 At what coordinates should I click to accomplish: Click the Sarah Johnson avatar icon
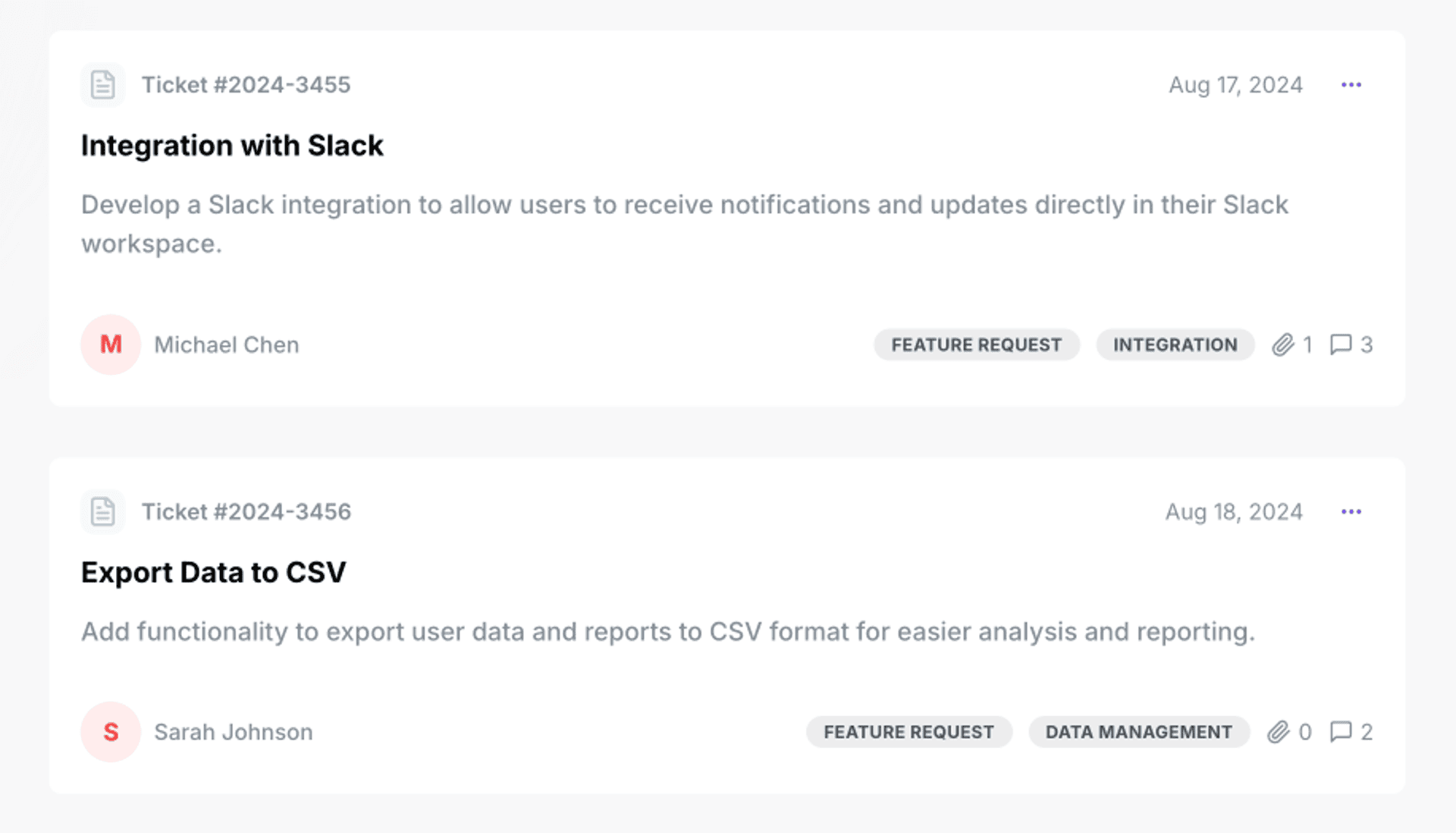pyautogui.click(x=110, y=732)
